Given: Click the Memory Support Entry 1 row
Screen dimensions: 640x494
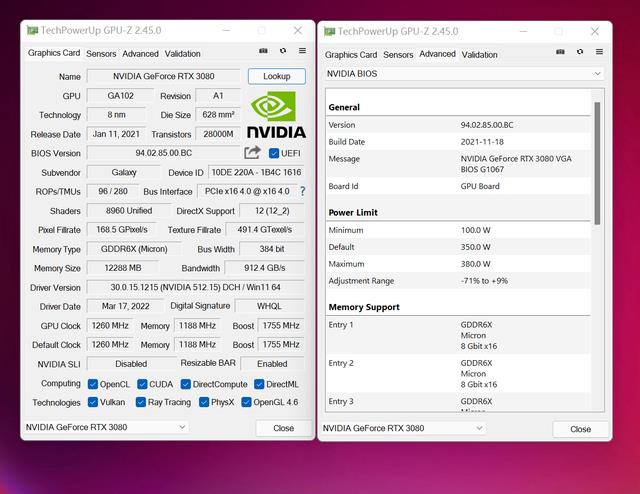Looking at the screenshot, I should pyautogui.click(x=458, y=335).
